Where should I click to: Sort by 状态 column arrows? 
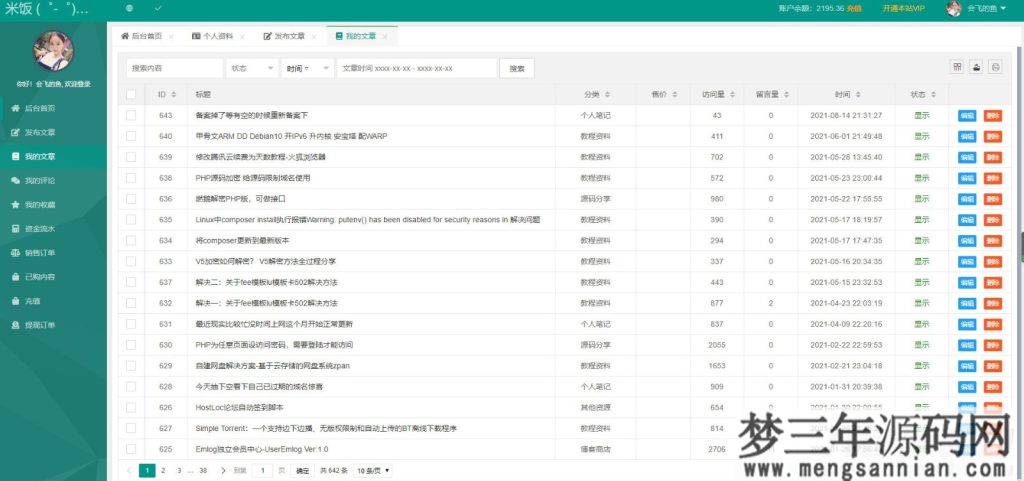click(x=934, y=95)
